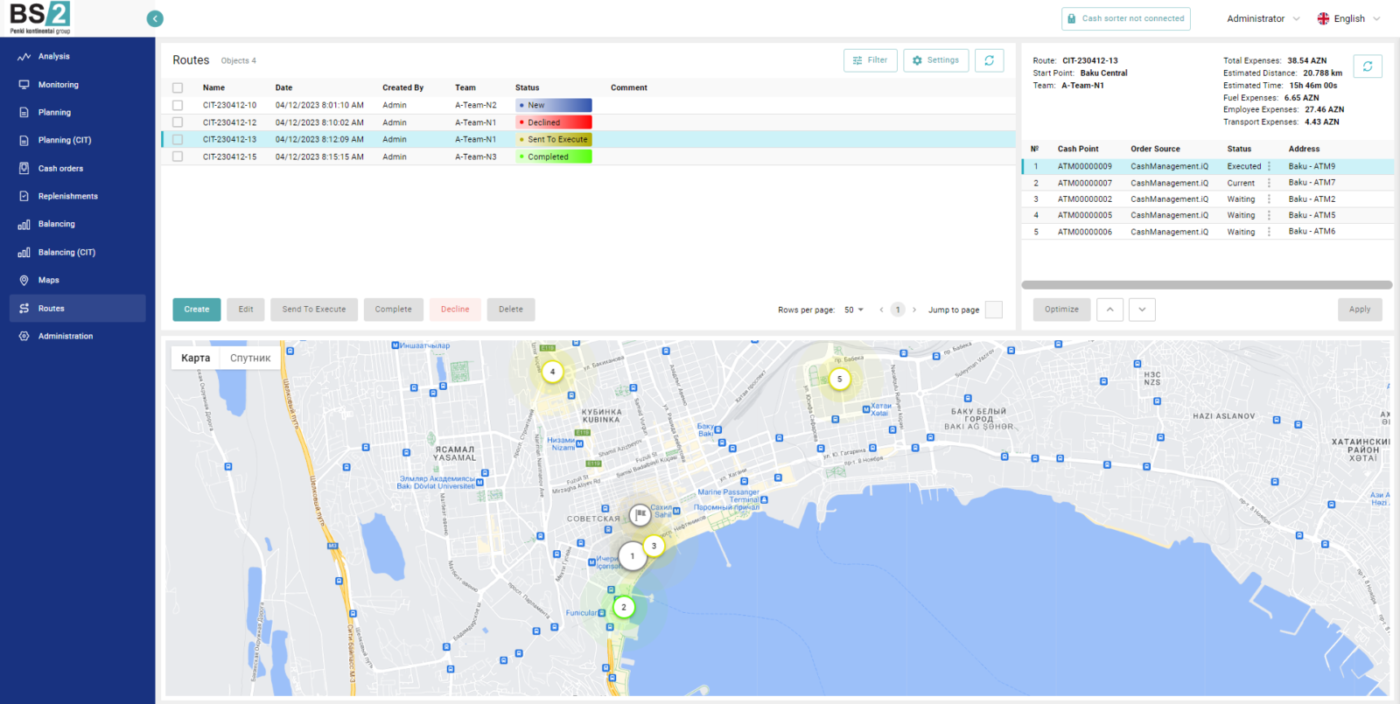
Task: Click the refresh icon in the Routes panel
Action: [x=989, y=60]
